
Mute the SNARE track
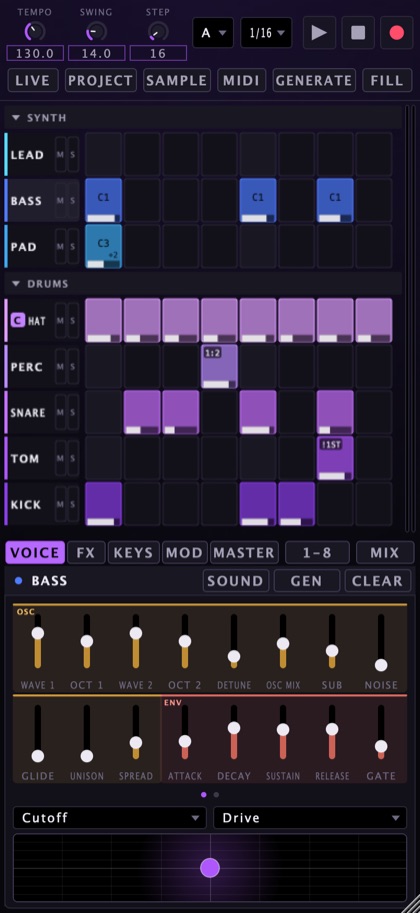[x=61, y=412]
